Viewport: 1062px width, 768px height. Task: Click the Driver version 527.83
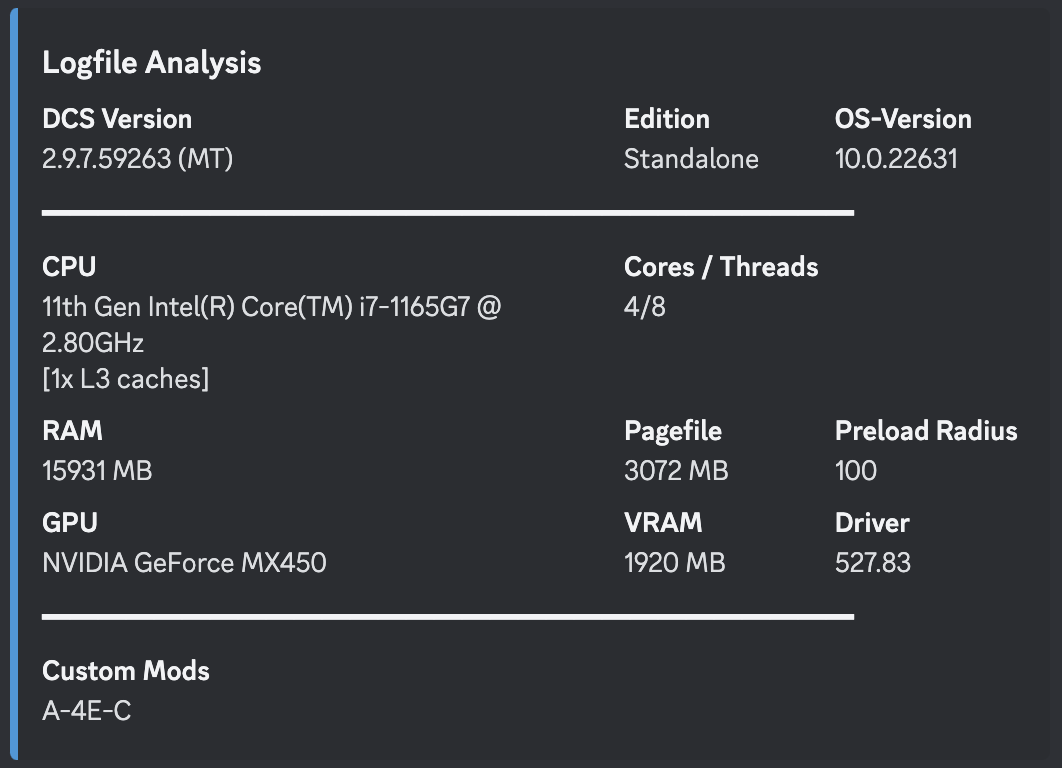(873, 563)
